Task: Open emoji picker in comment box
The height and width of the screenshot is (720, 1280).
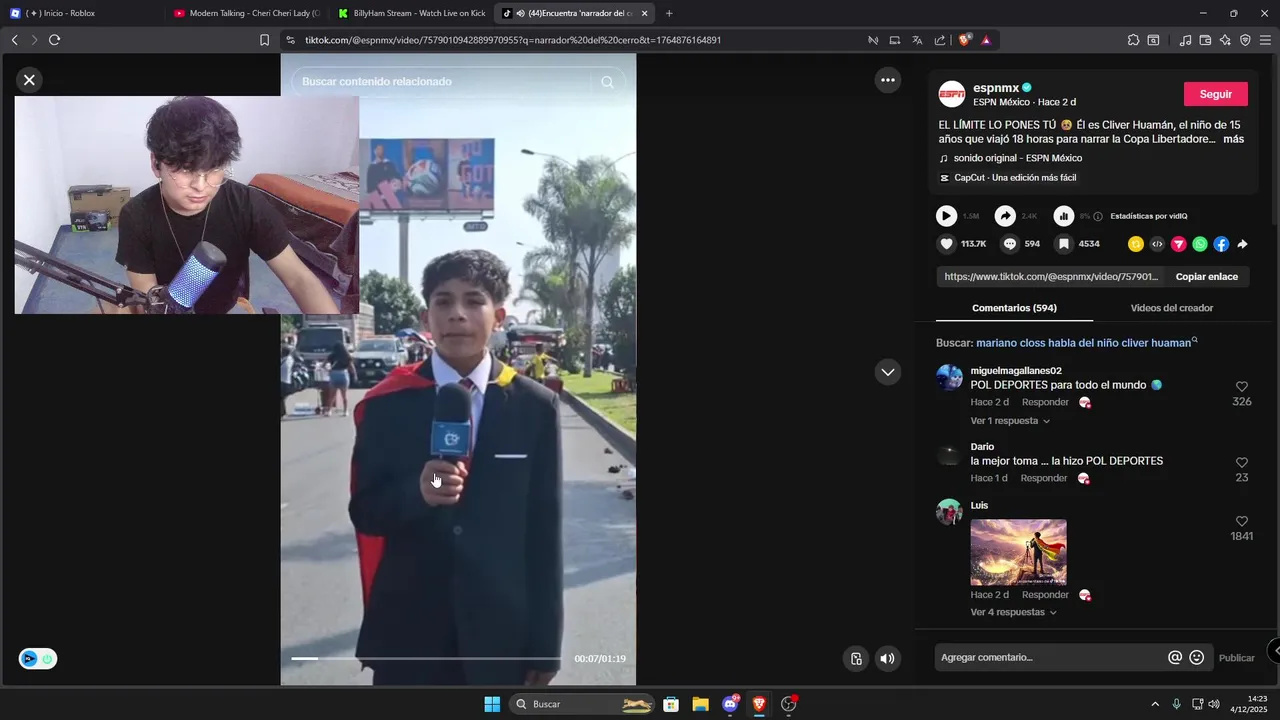Action: (1197, 657)
